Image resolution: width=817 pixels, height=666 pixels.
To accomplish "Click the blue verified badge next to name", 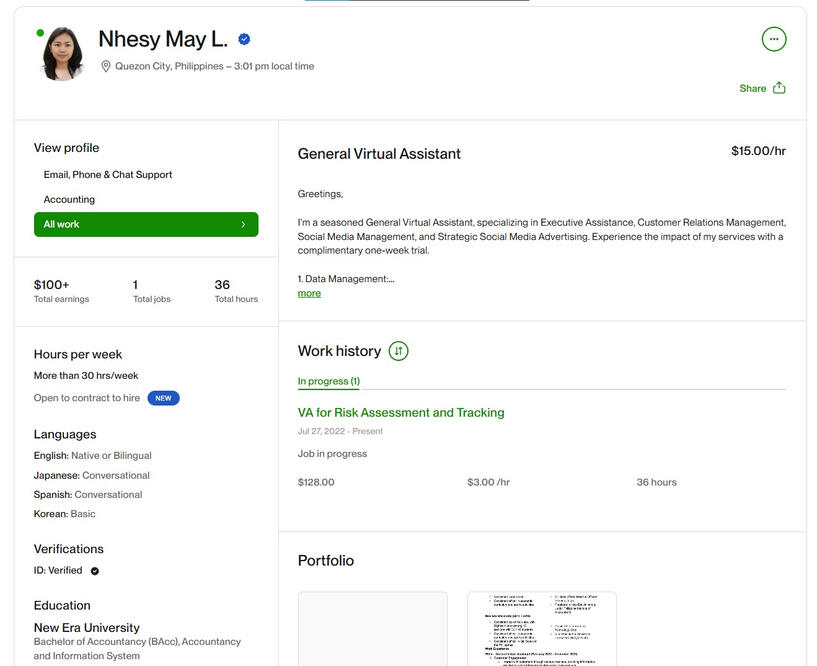I will [x=244, y=40].
